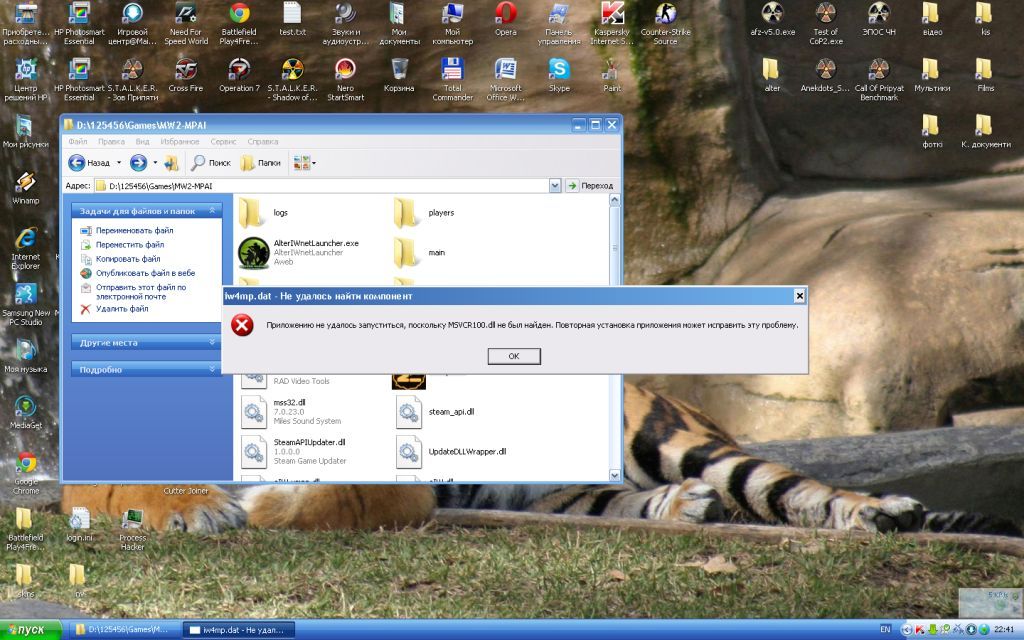
Task: Select the Counter-Strike Source desktop icon
Action: click(x=665, y=23)
